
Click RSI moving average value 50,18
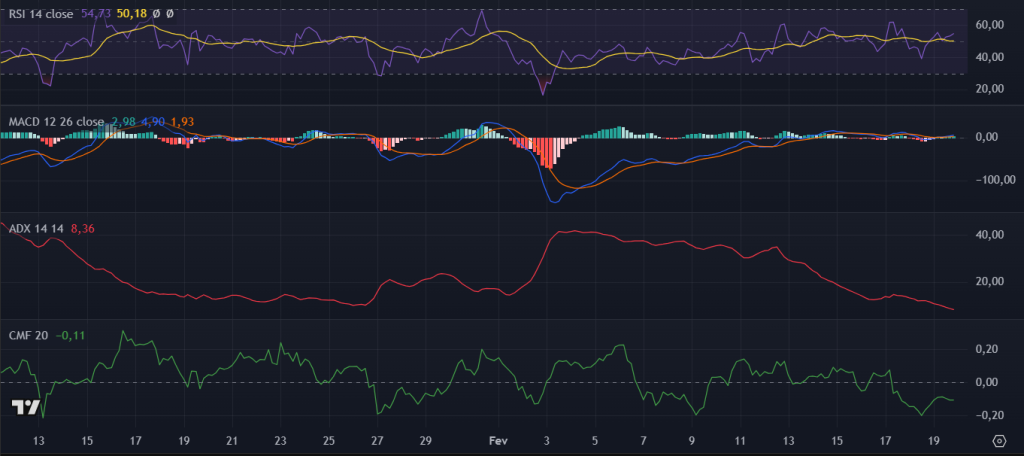pos(133,14)
